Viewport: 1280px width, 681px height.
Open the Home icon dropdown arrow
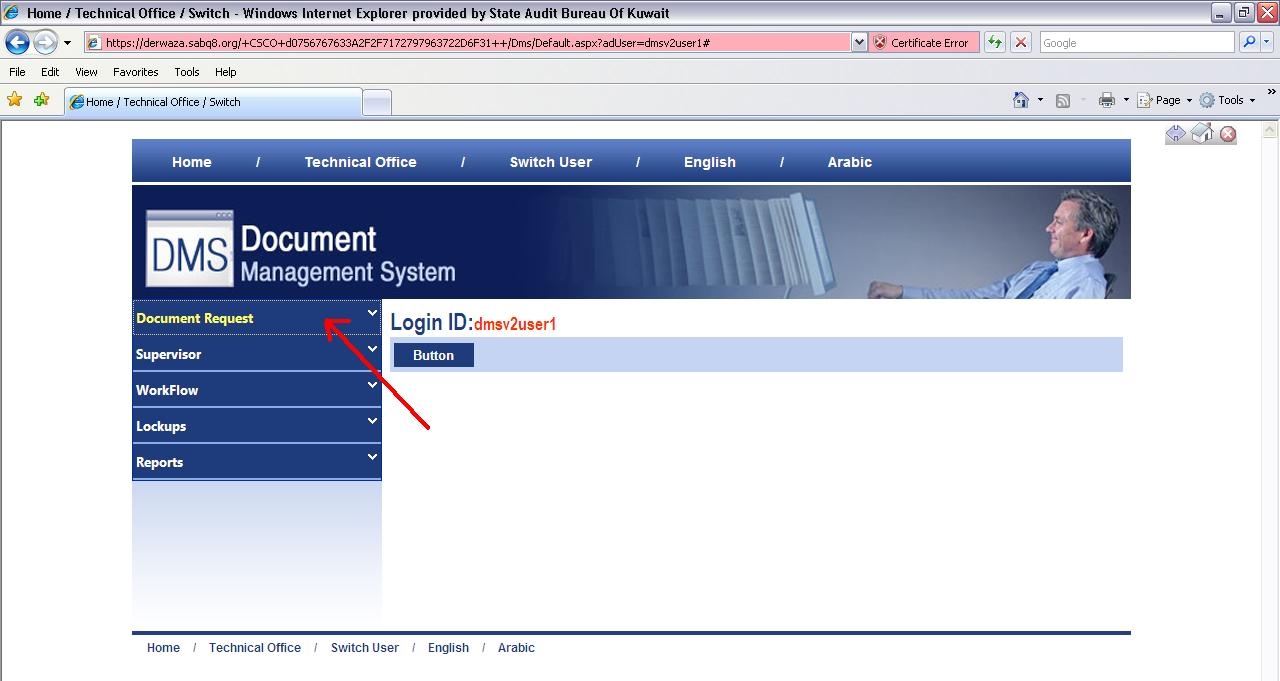(x=1040, y=100)
